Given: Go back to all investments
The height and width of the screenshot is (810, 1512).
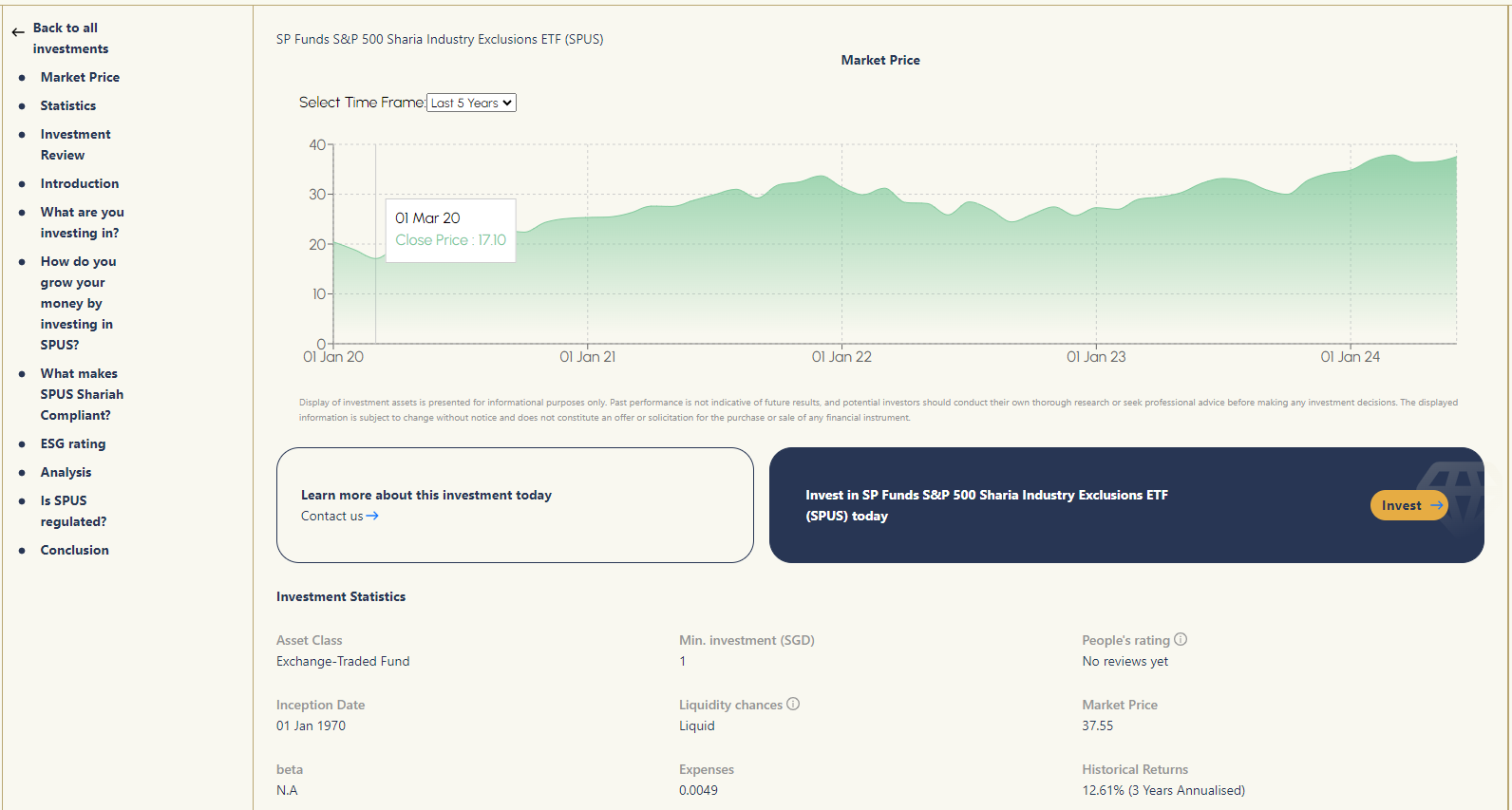Looking at the screenshot, I should pos(70,38).
